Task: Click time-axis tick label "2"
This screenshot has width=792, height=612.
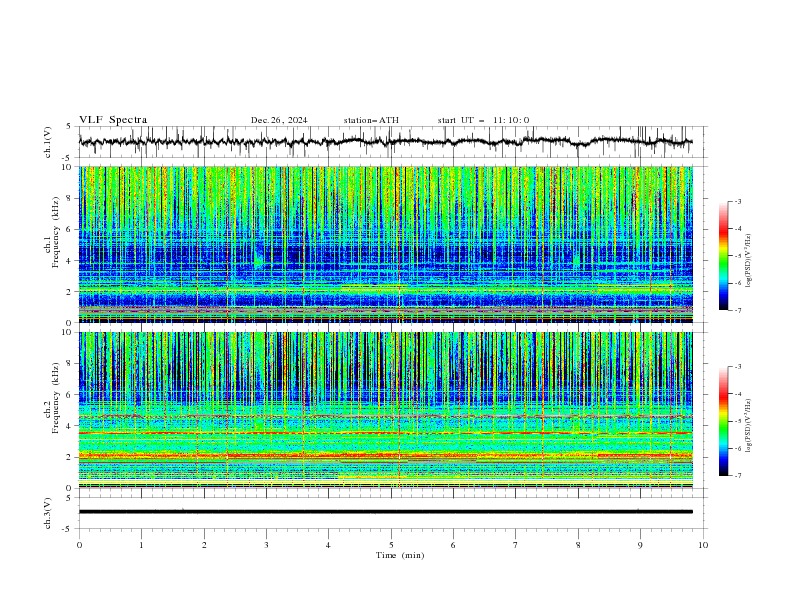Action: (204, 545)
